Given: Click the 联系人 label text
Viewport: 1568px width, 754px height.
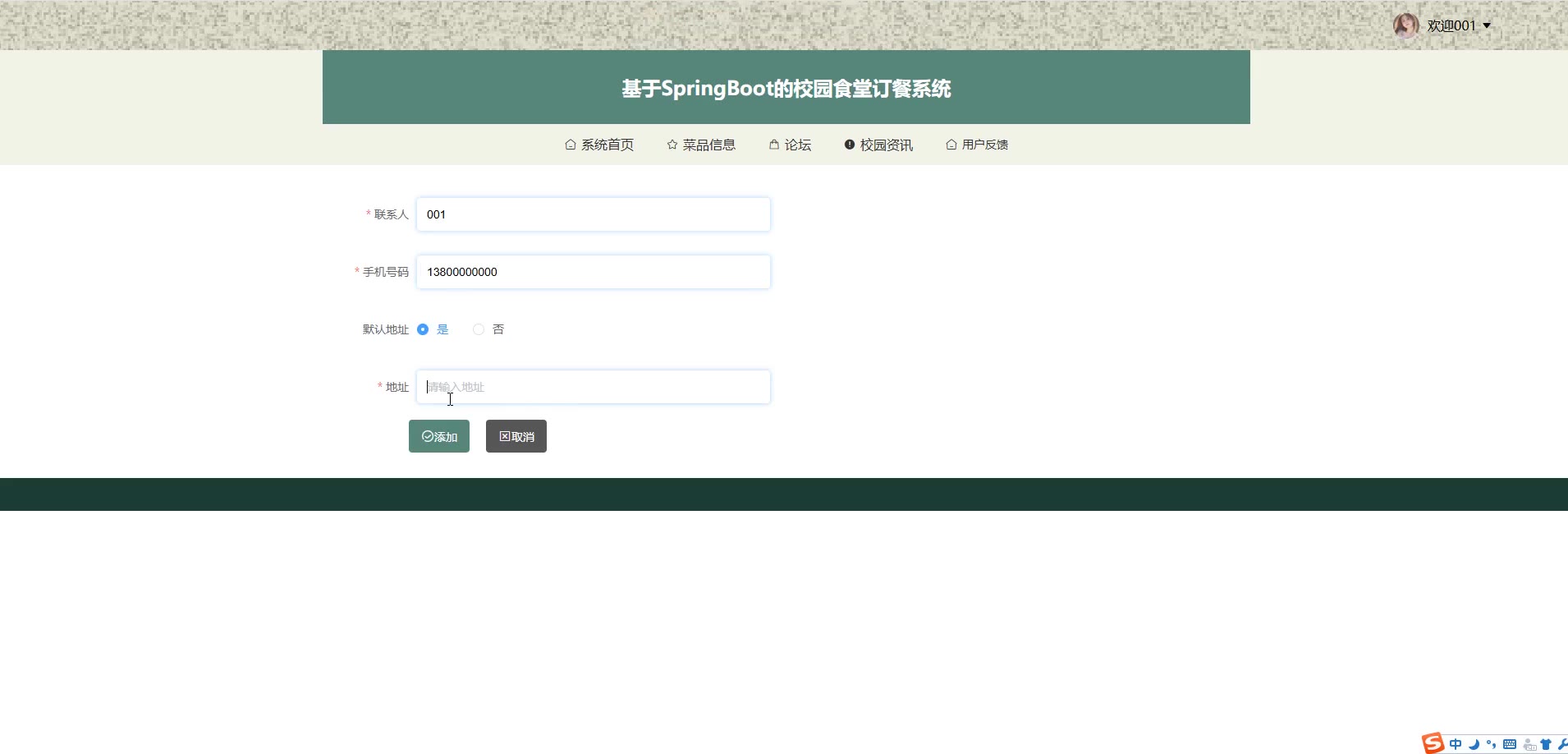Looking at the screenshot, I should pyautogui.click(x=392, y=214).
